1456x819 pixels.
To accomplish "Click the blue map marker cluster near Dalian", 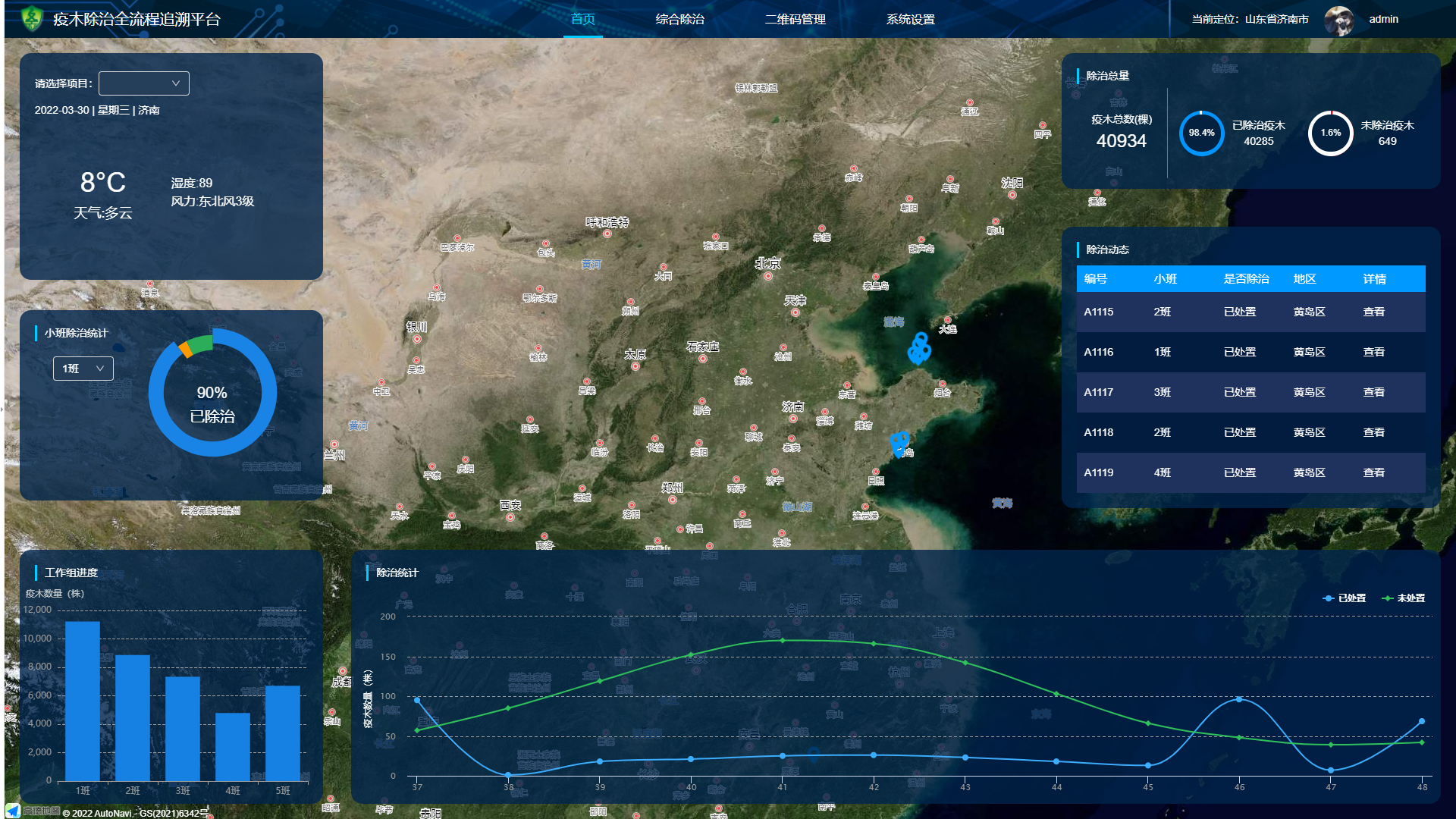I will 919,349.
